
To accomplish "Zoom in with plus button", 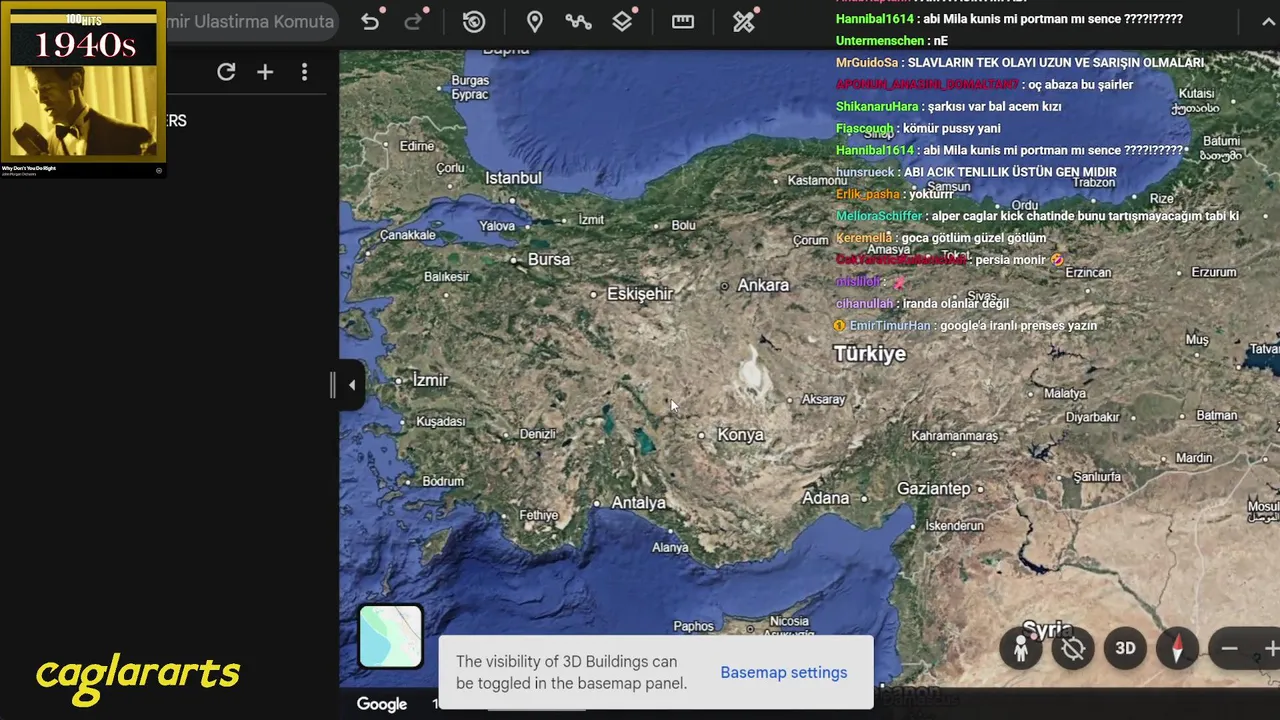I will (1271, 649).
